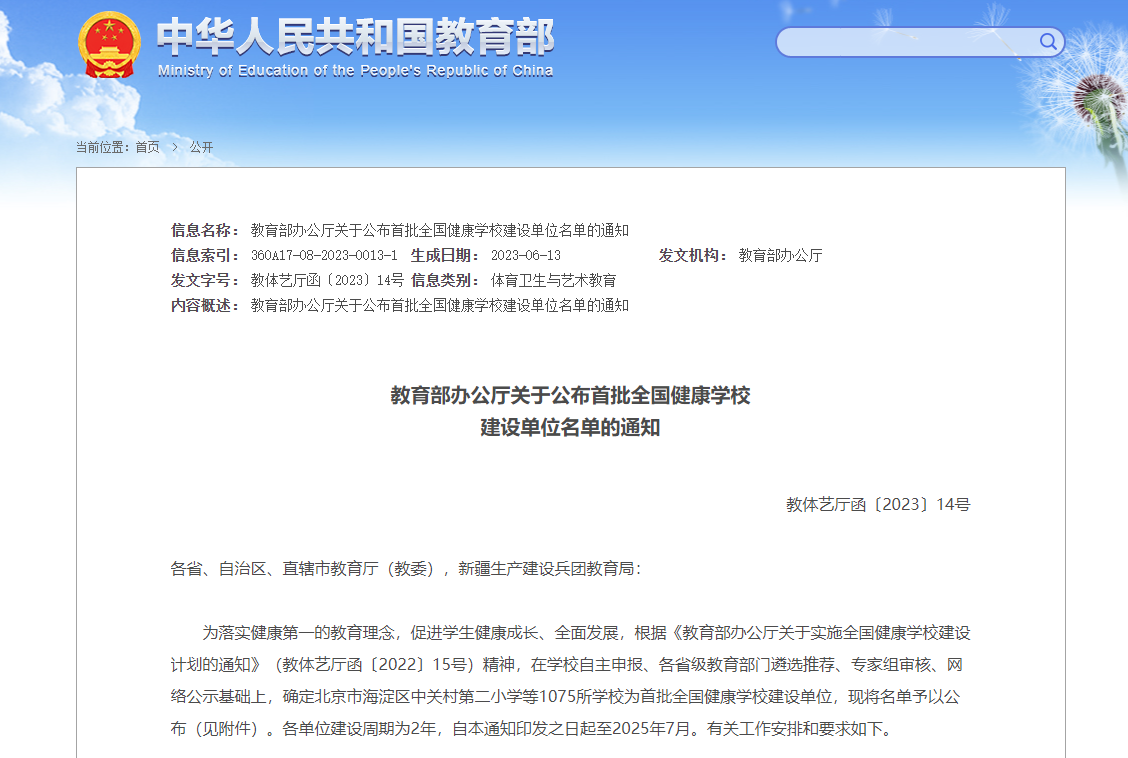Click the 信息类别 value 体育卫生与艺术教育
The height and width of the screenshot is (758, 1128).
pyautogui.click(x=553, y=281)
